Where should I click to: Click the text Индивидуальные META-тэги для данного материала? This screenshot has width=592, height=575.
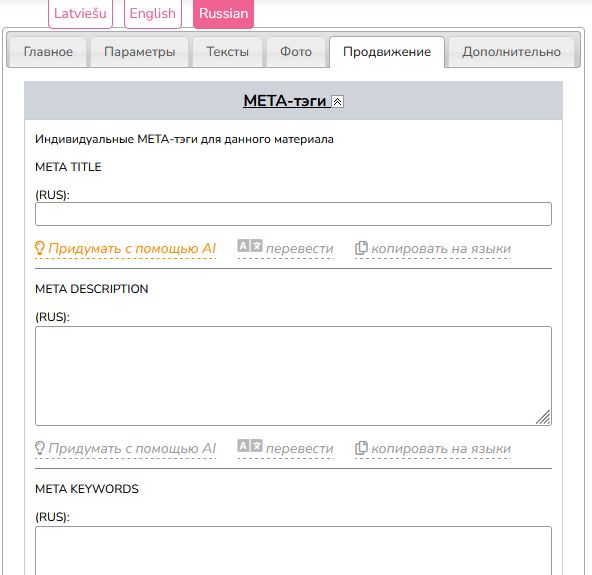tap(184, 139)
